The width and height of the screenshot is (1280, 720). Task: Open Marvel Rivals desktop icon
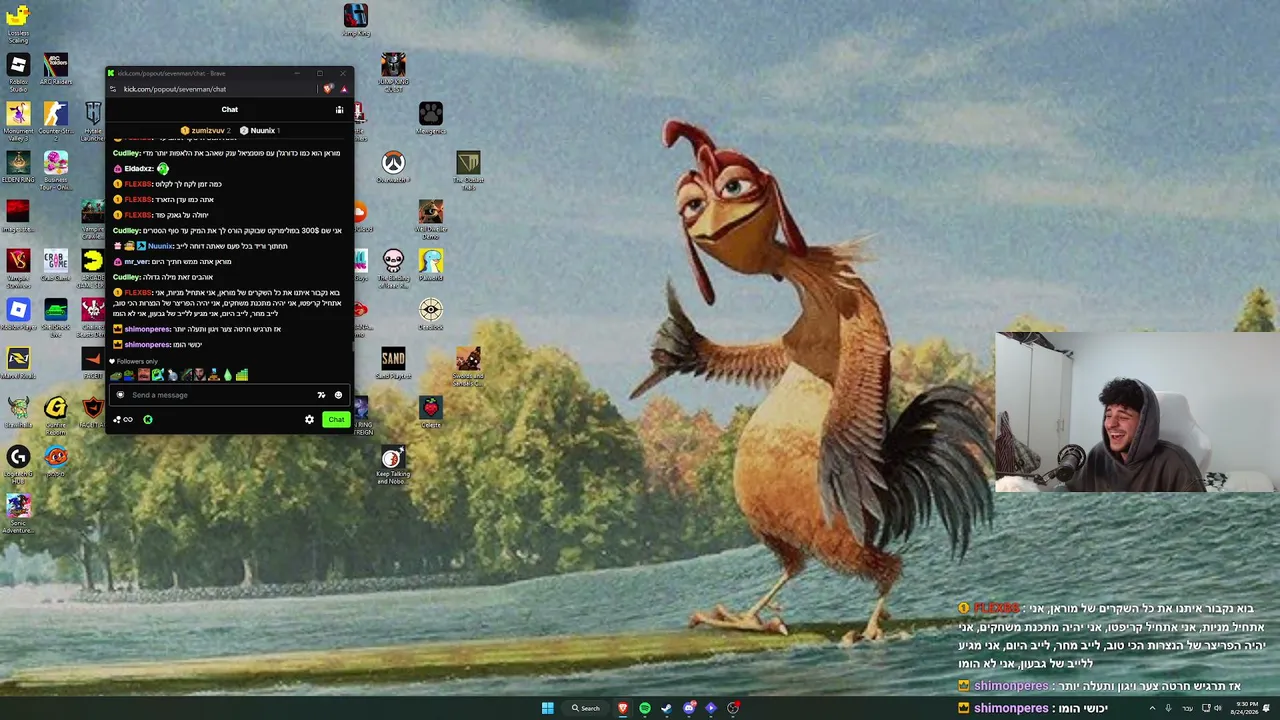pos(18,364)
